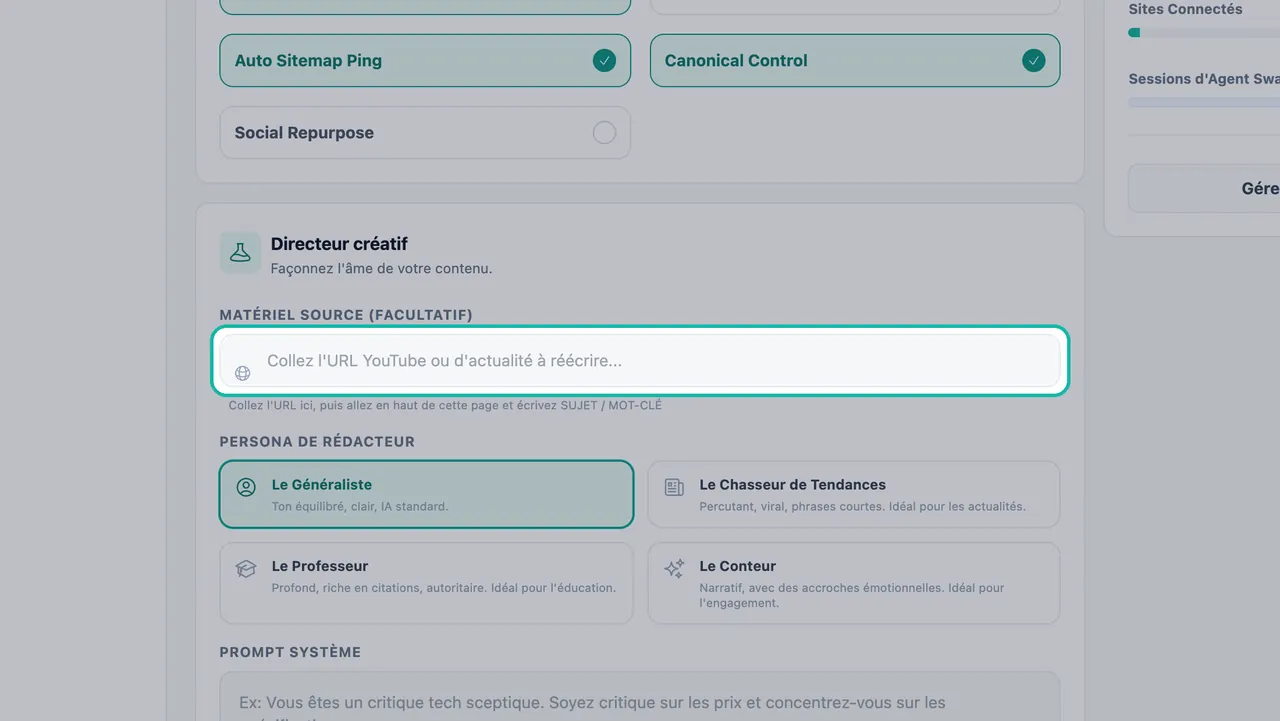This screenshot has height=721, width=1280.
Task: Click the 'Collez l'URL ici' hint text
Action: click(x=445, y=405)
